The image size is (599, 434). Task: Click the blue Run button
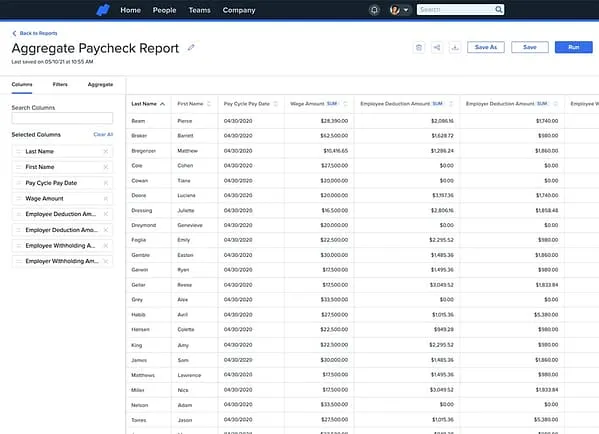pyautogui.click(x=573, y=47)
